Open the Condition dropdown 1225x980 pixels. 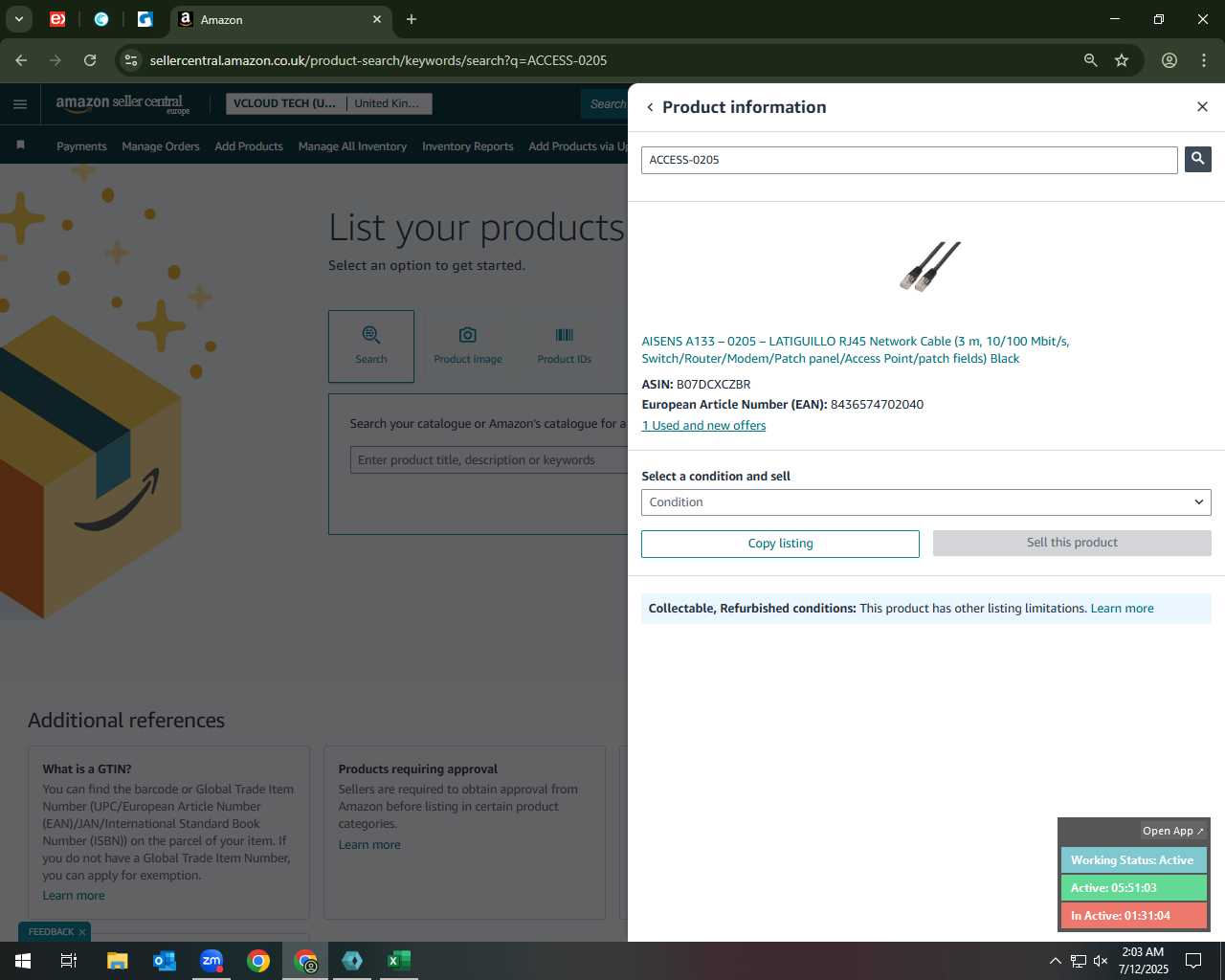point(925,502)
